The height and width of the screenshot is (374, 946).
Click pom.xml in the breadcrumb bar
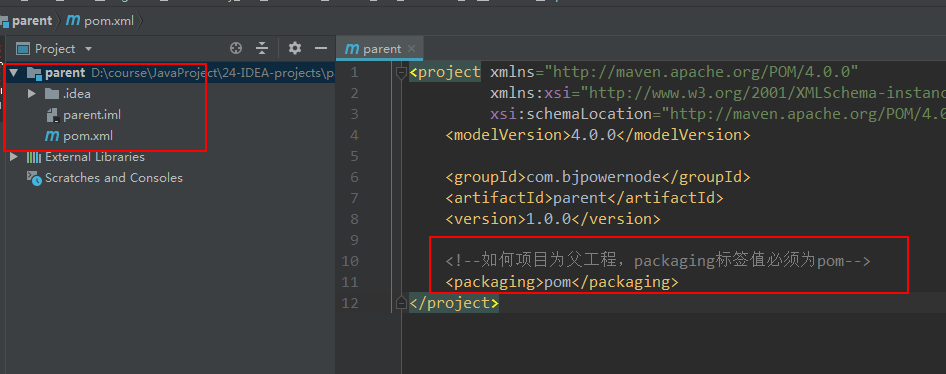click(109, 21)
